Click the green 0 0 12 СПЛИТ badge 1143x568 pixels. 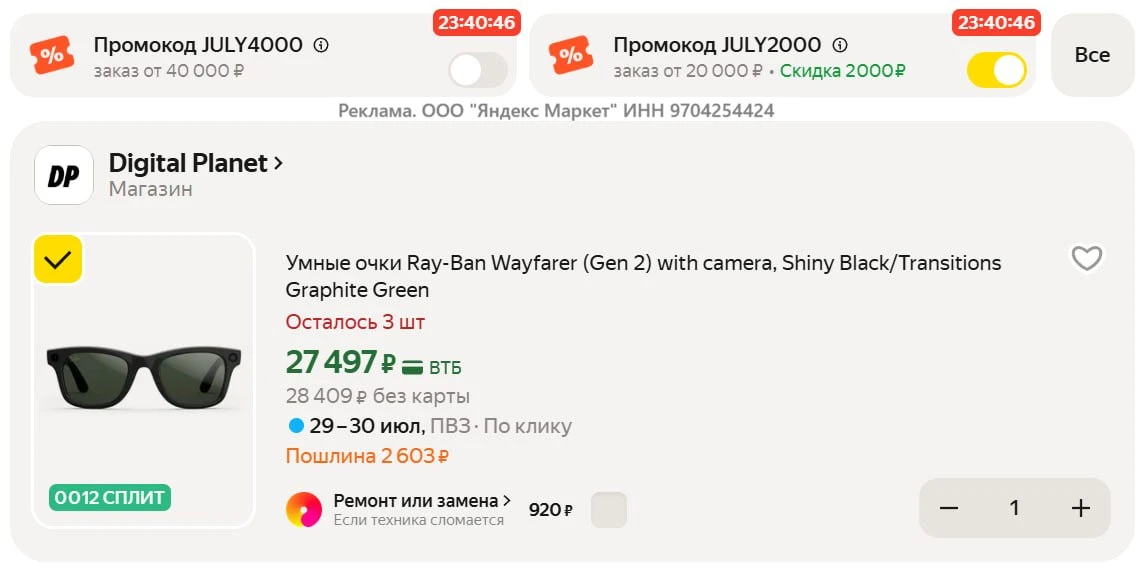tap(110, 498)
